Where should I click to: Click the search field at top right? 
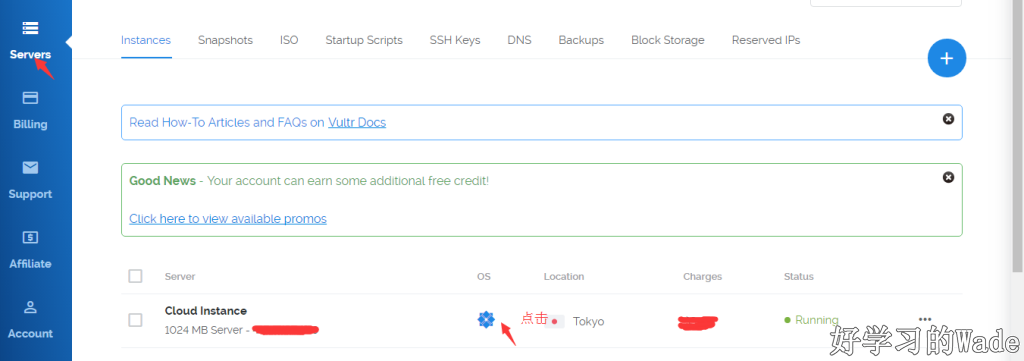point(886,3)
